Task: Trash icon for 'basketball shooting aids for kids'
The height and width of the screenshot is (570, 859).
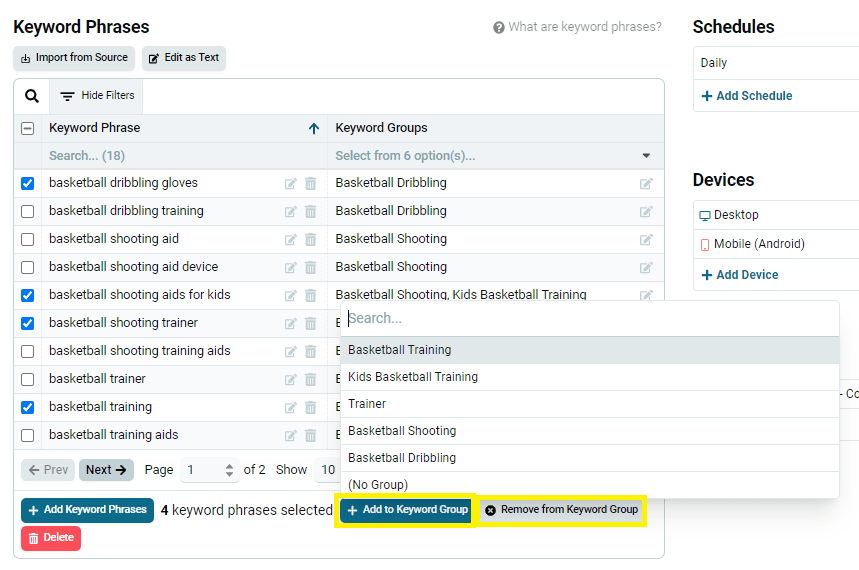Action: (311, 295)
